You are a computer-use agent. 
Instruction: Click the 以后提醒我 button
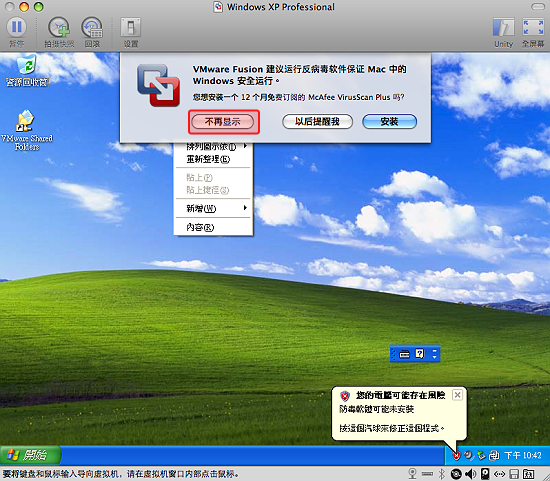(317, 122)
